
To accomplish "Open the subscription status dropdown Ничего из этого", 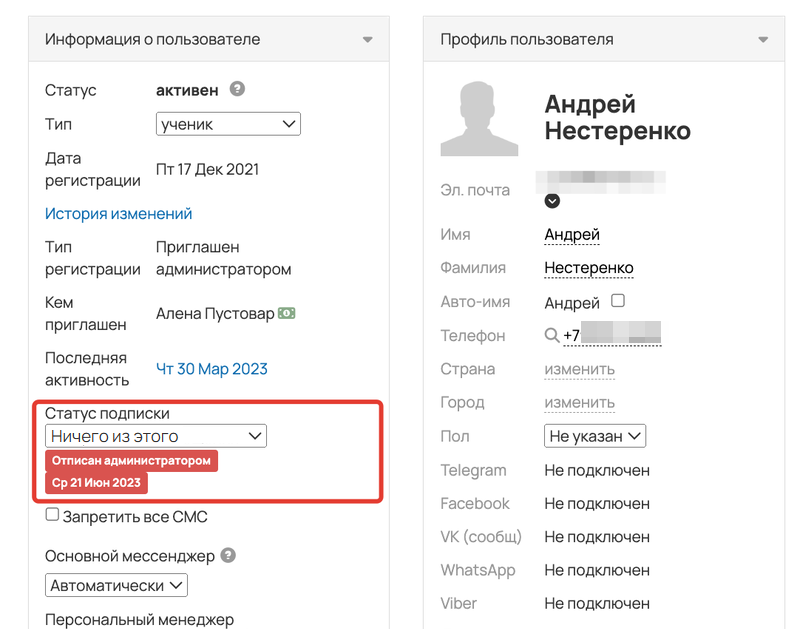I will [157, 436].
